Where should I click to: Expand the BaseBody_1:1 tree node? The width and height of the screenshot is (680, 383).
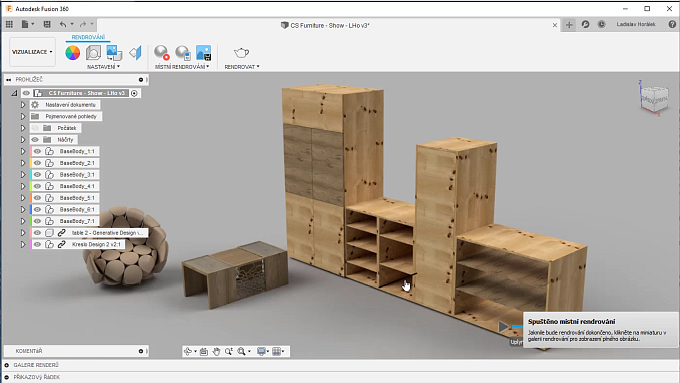[23, 151]
